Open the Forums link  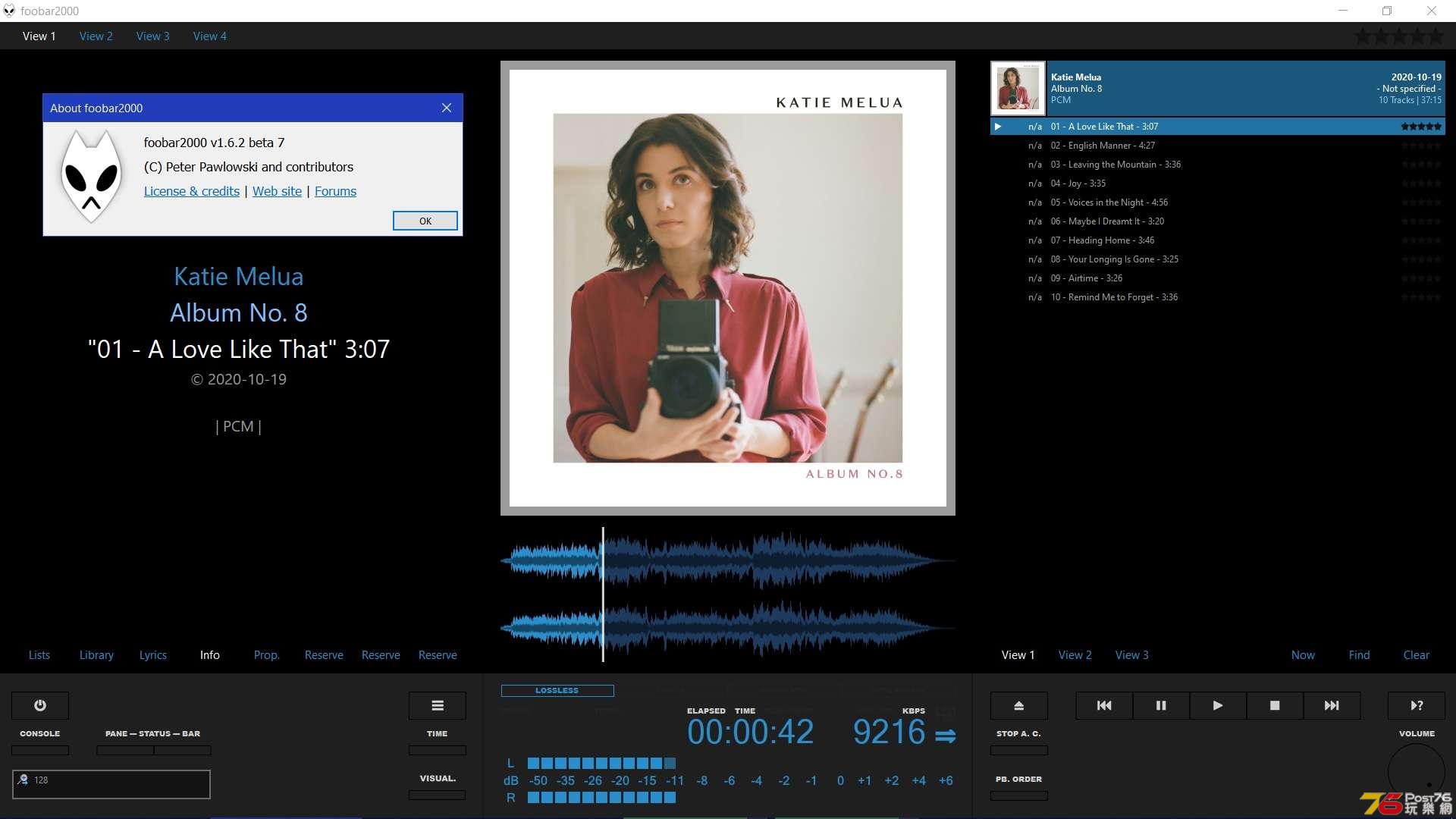[335, 191]
